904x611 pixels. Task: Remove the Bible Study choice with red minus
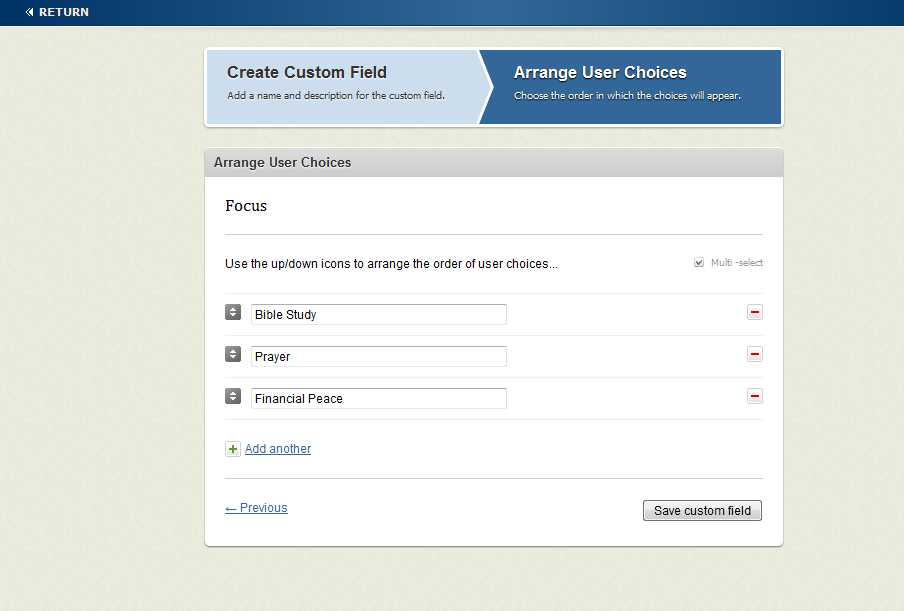pyautogui.click(x=755, y=312)
